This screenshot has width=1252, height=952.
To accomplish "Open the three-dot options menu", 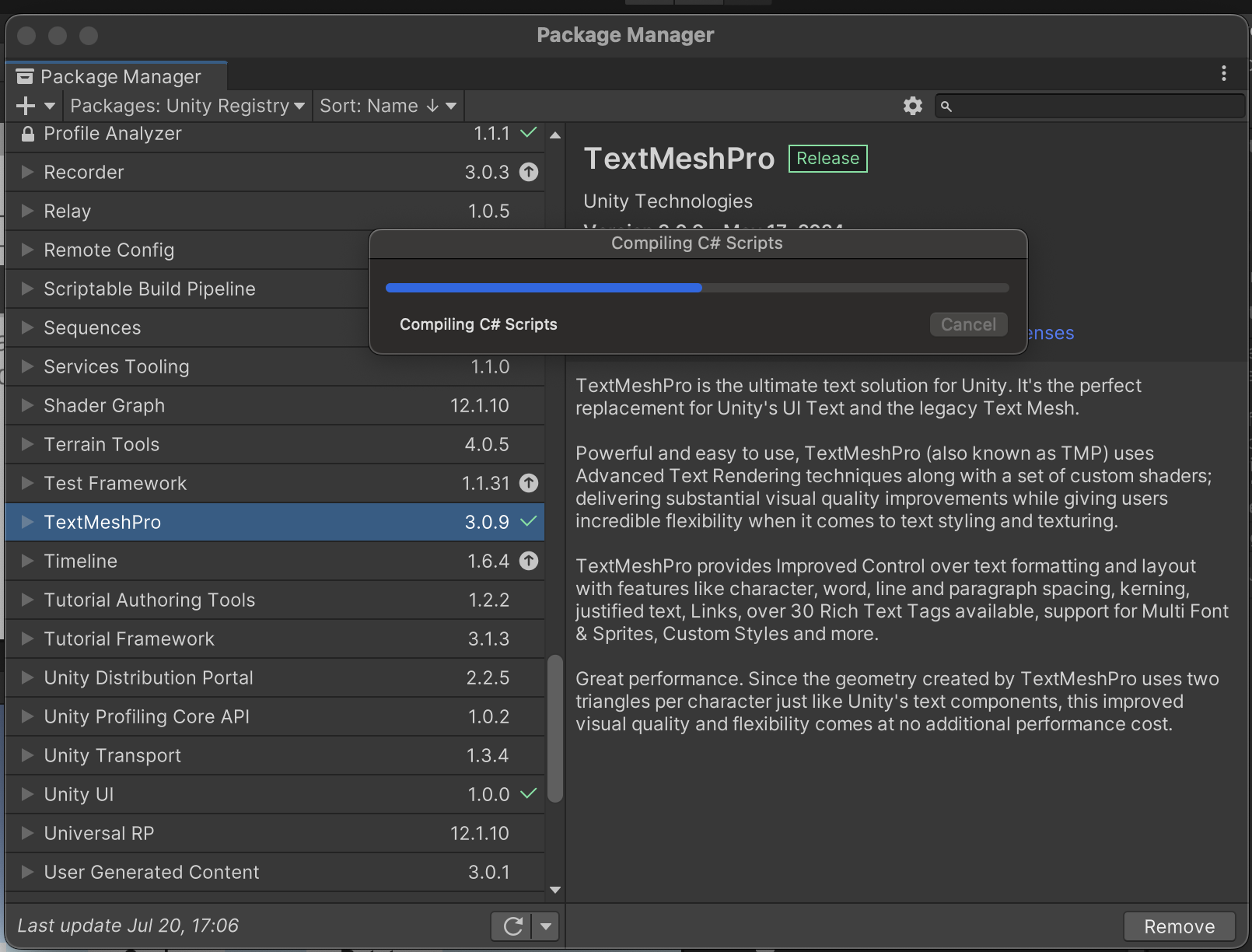I will click(1224, 73).
